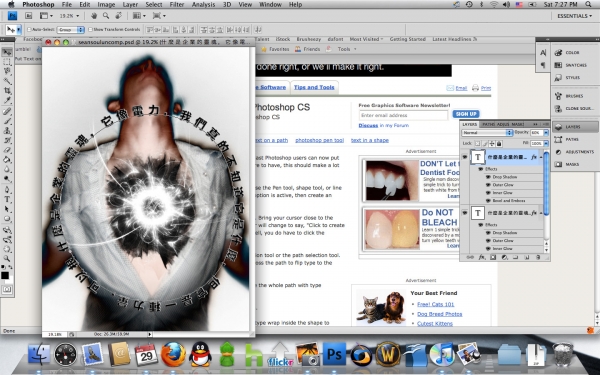Viewport: 600px width, 375px height.
Task: Open the Image menu
Action: point(106,5)
